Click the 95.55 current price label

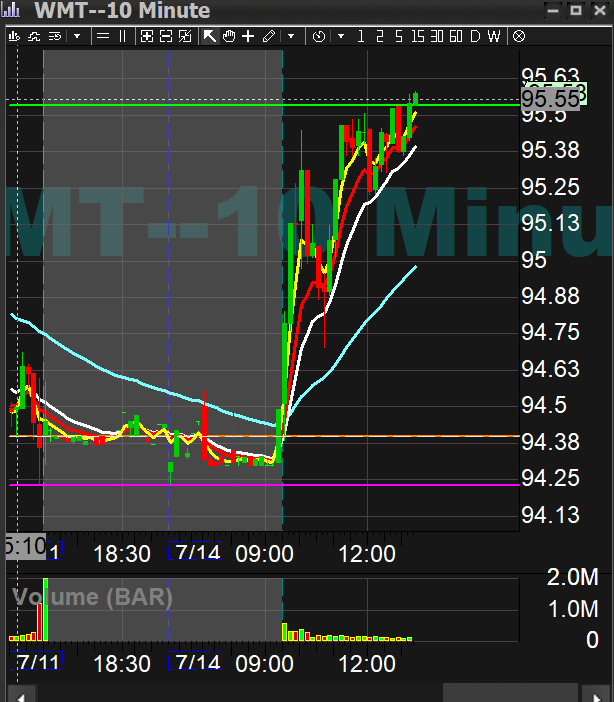(550, 98)
